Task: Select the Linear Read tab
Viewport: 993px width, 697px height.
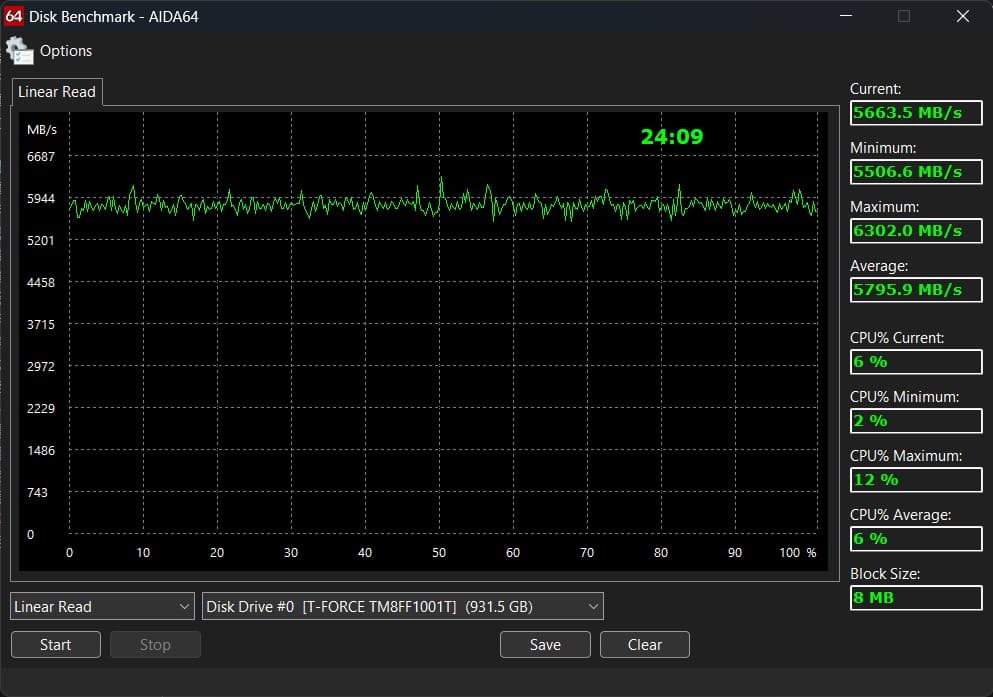Action: tap(57, 92)
